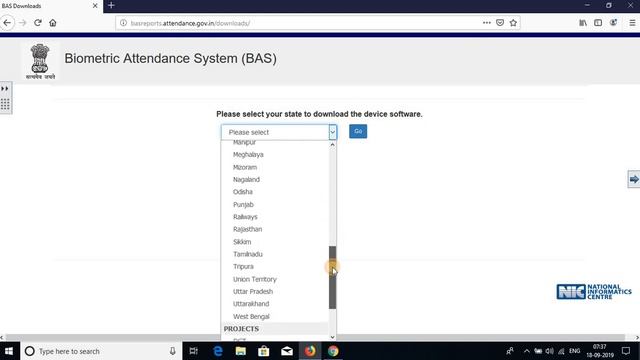The height and width of the screenshot is (360, 640).
Task: Choose Uttarakhand in the dropdown list
Action: click(x=251, y=304)
